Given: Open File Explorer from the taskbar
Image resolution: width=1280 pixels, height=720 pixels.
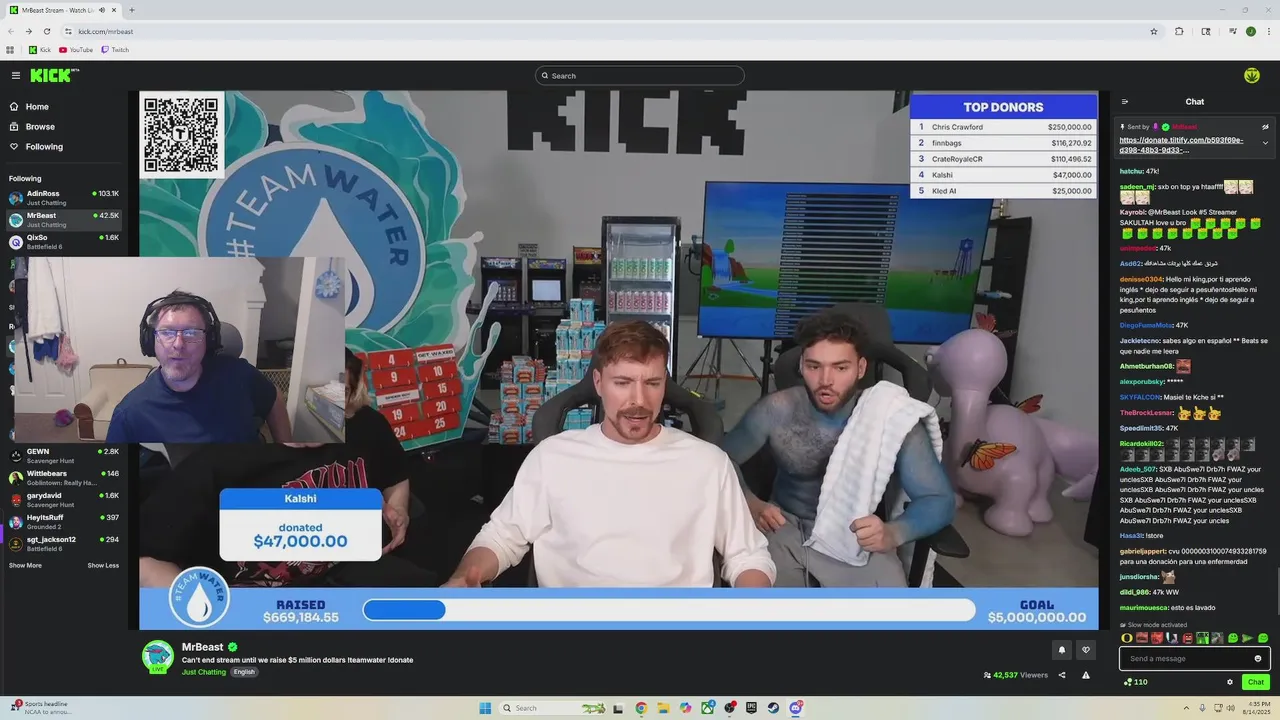Looking at the screenshot, I should pos(663,708).
